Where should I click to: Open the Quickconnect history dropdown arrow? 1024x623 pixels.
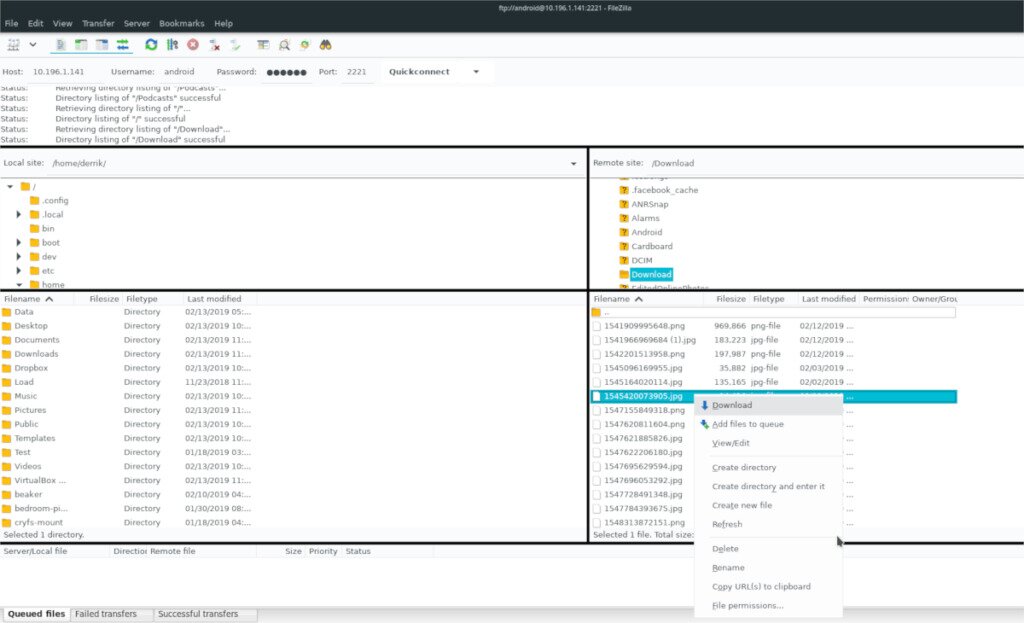point(476,72)
